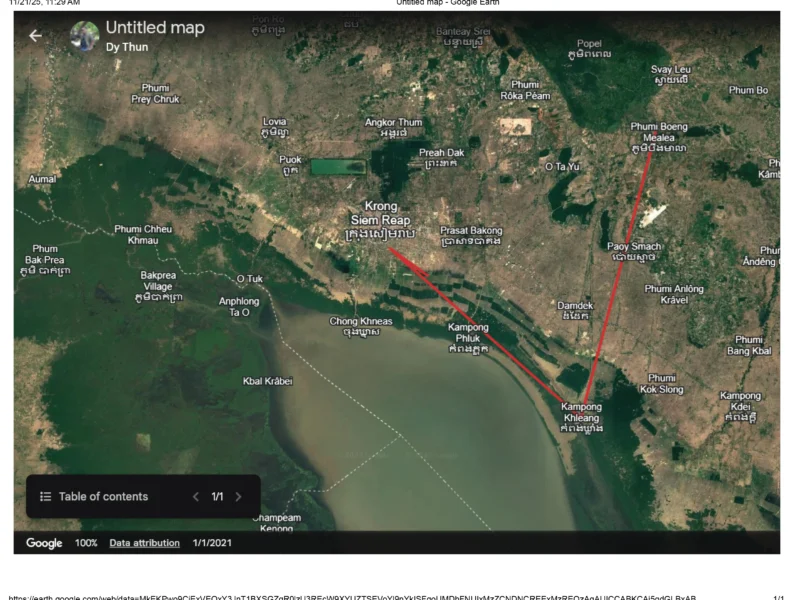Click the Phumi Boeng Mealea label
This screenshot has width=800, height=600.
click(x=659, y=137)
